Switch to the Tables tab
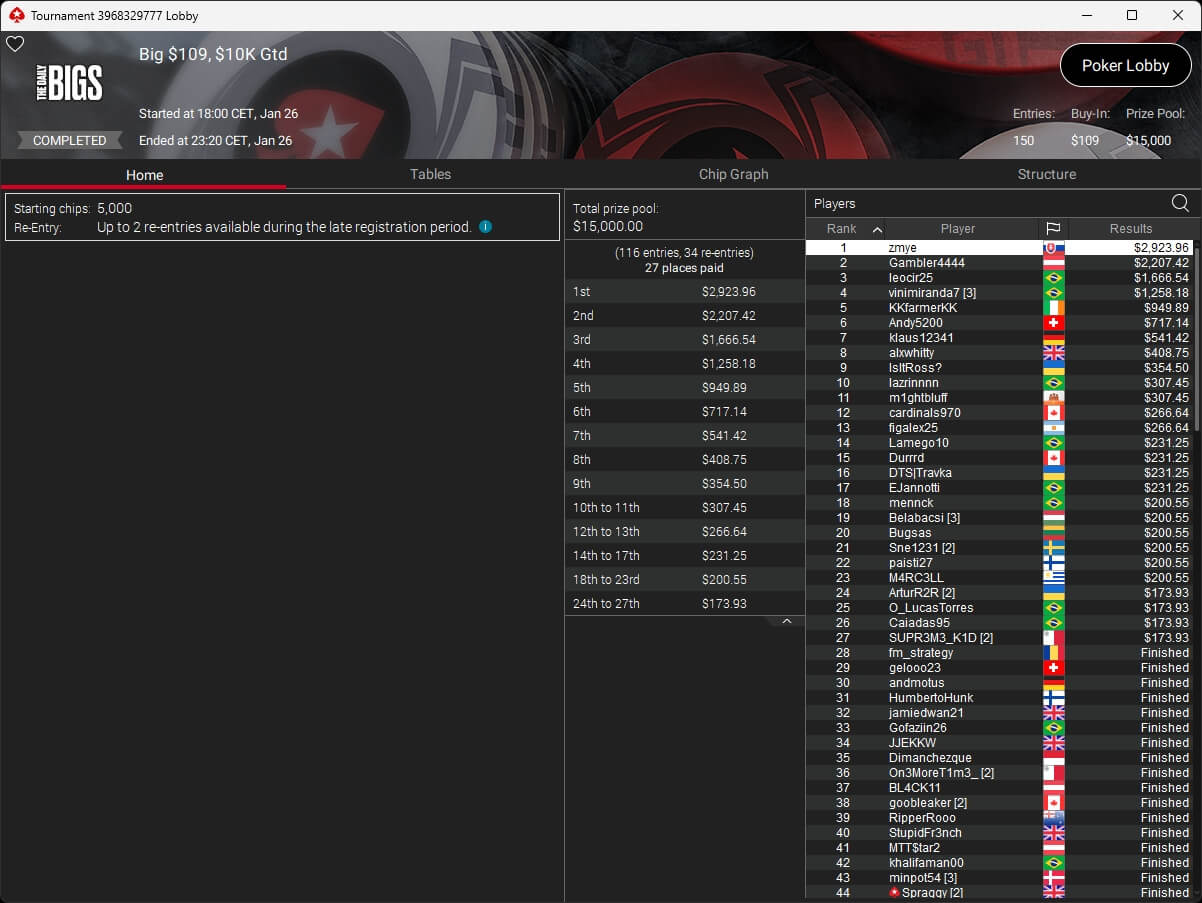The width and height of the screenshot is (1202, 903). tap(430, 174)
